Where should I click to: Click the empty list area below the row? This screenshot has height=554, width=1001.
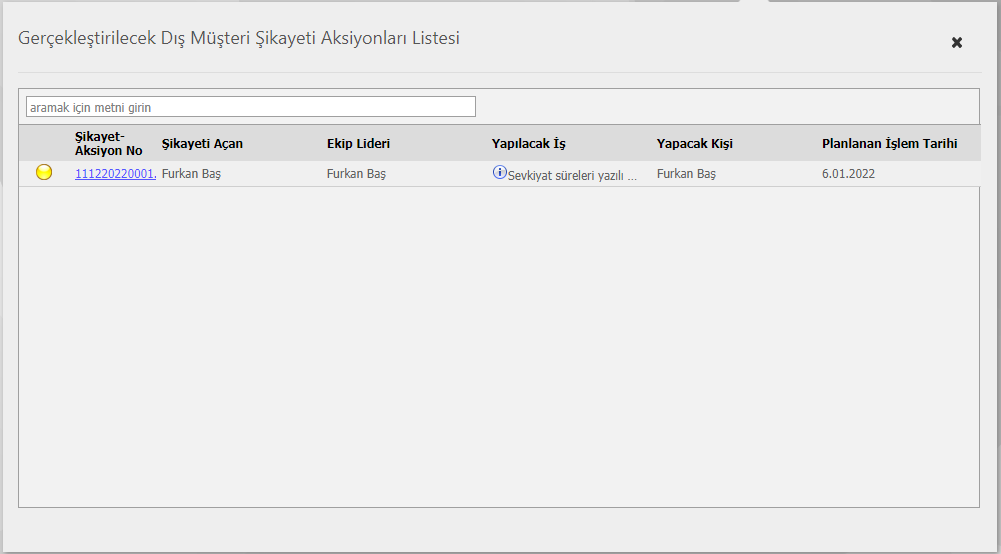499,347
